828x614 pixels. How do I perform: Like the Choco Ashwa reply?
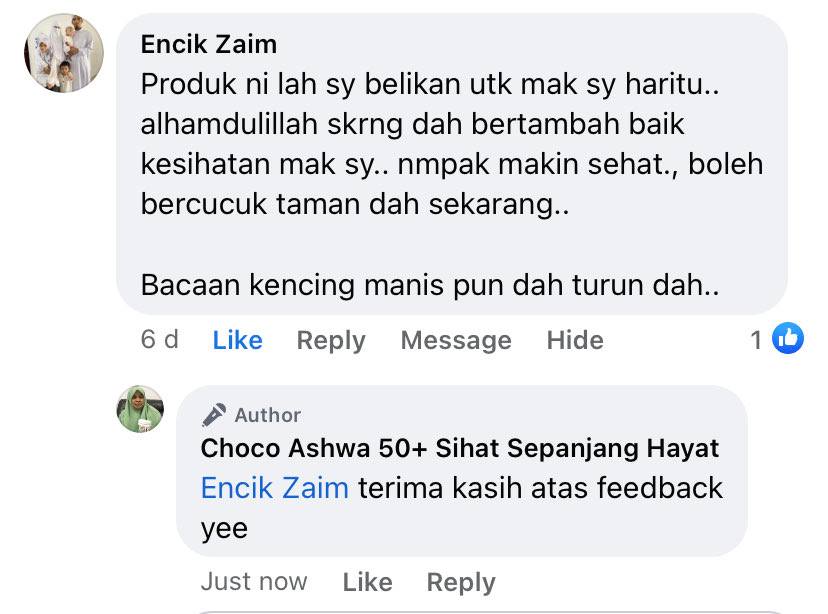click(x=368, y=582)
